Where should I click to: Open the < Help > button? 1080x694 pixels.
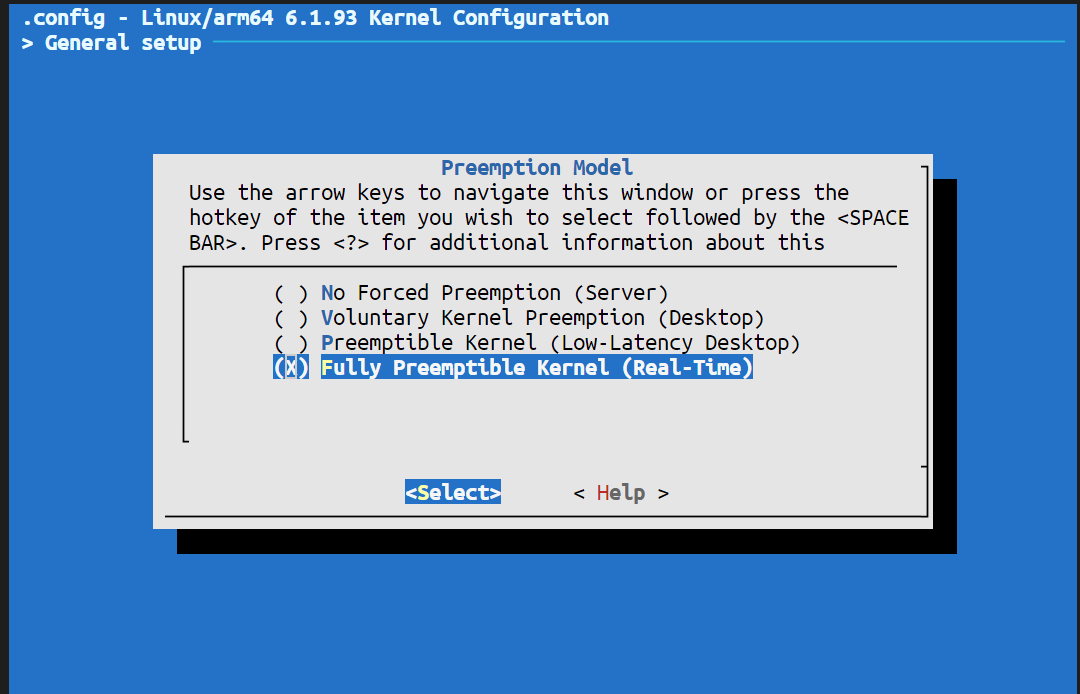(621, 493)
